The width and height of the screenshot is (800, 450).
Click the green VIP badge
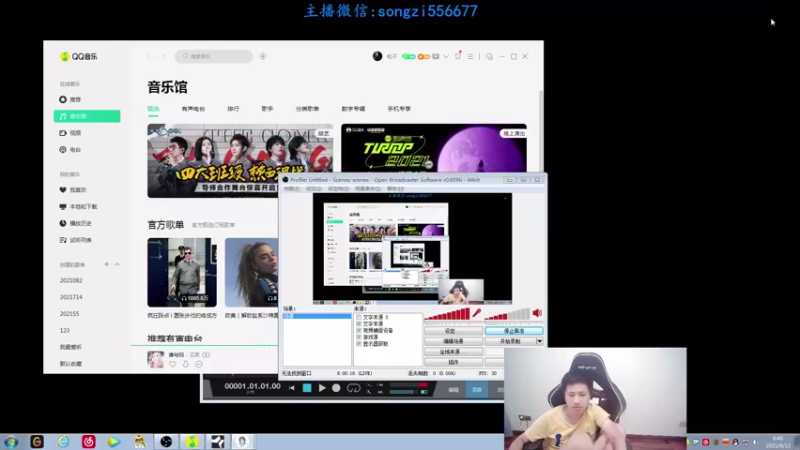coord(409,57)
